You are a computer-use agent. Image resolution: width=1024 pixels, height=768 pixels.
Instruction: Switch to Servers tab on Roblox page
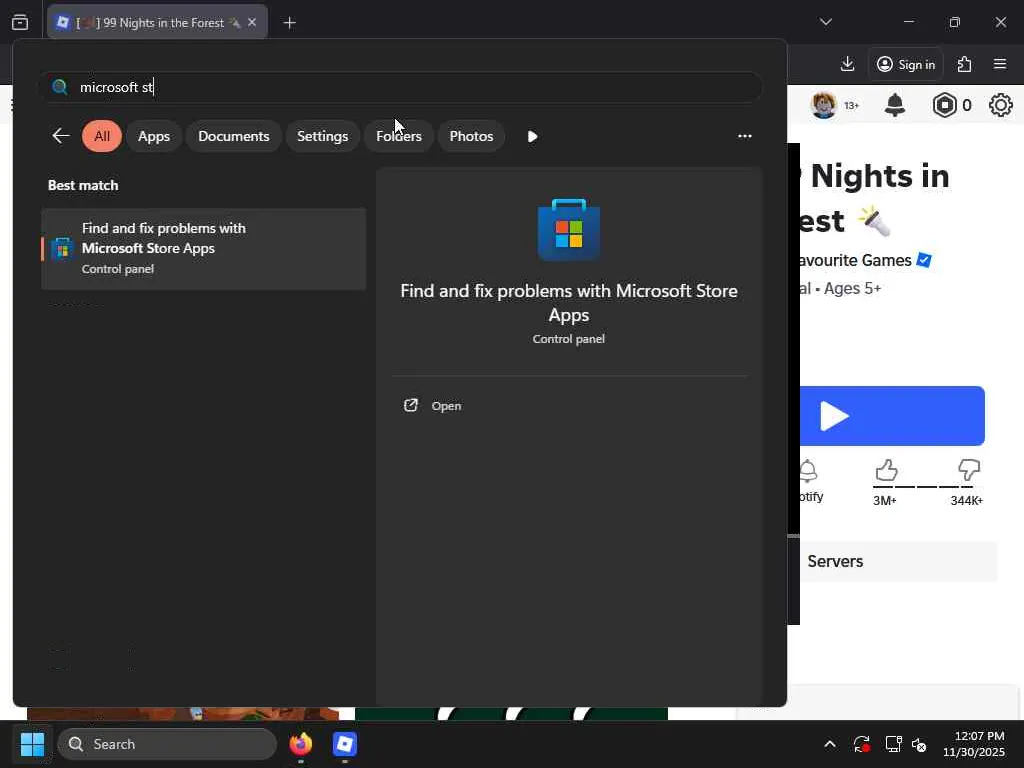pos(835,562)
